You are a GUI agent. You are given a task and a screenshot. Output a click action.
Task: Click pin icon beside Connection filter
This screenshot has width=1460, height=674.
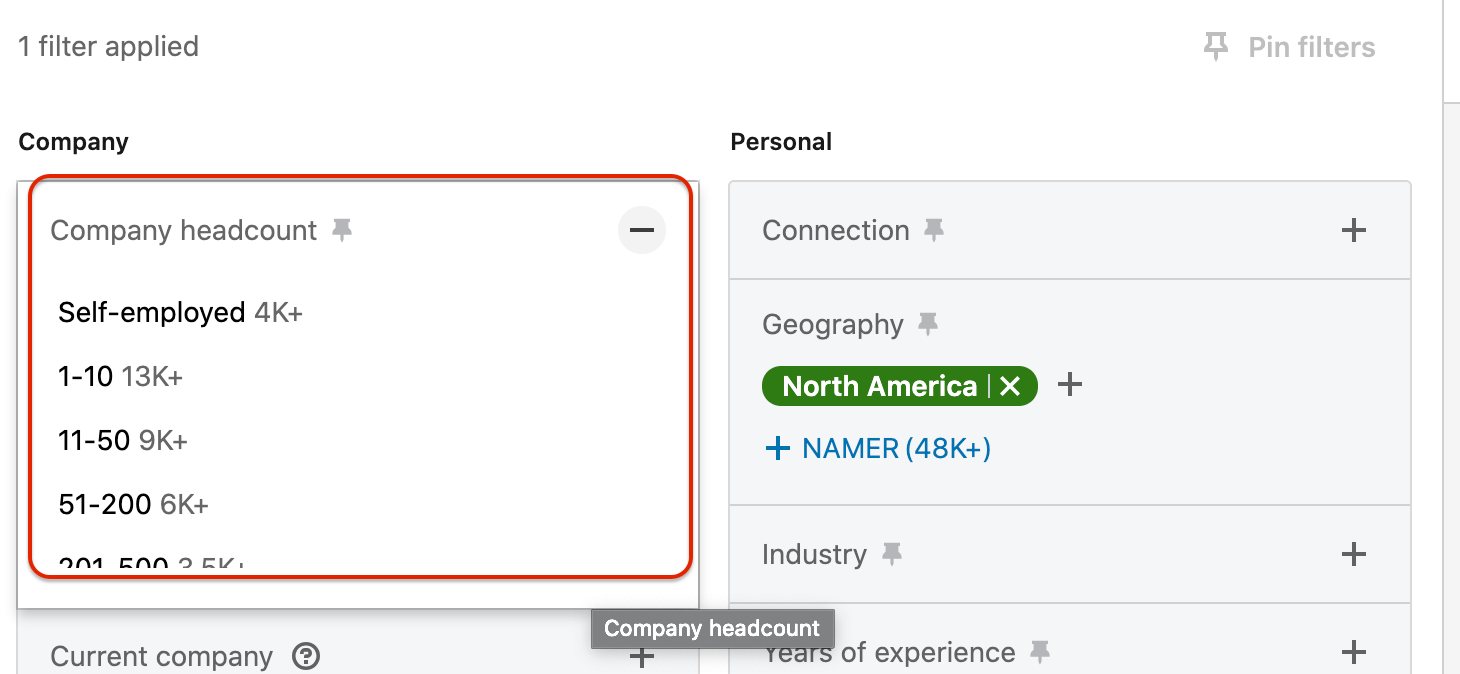[934, 231]
